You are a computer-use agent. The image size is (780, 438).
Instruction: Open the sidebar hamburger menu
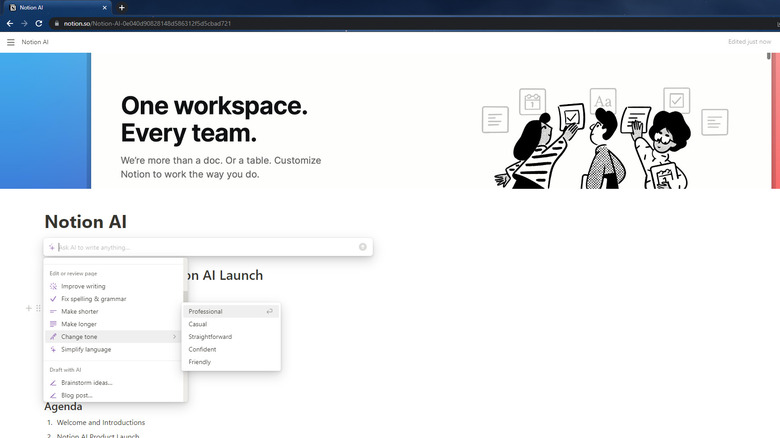pos(10,42)
